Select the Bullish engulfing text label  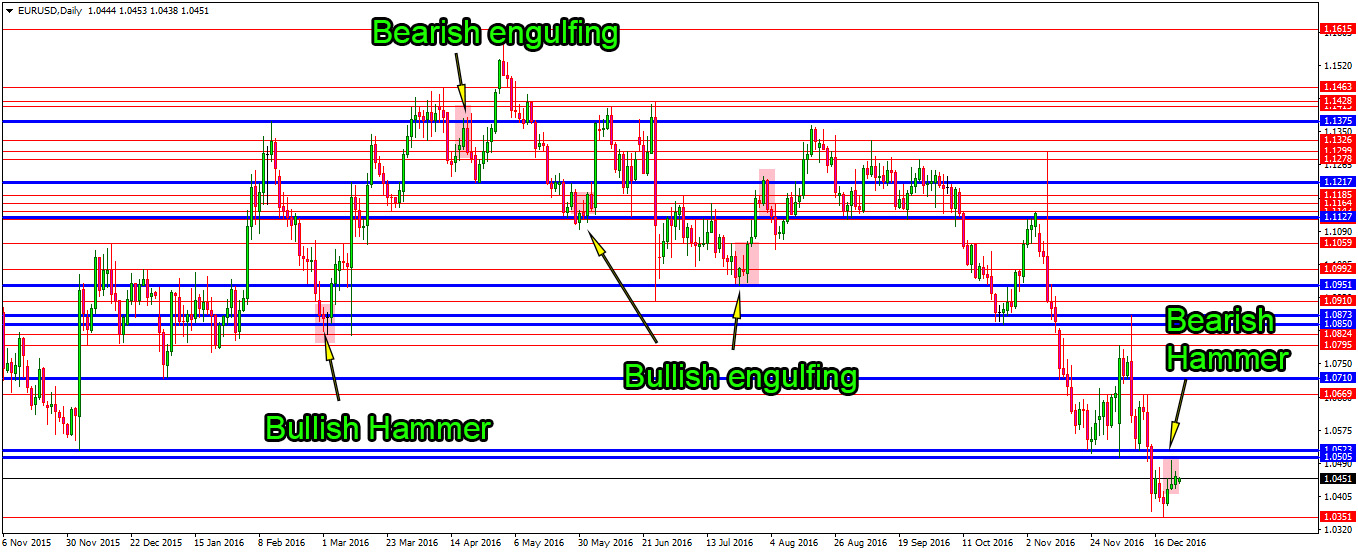click(x=740, y=377)
